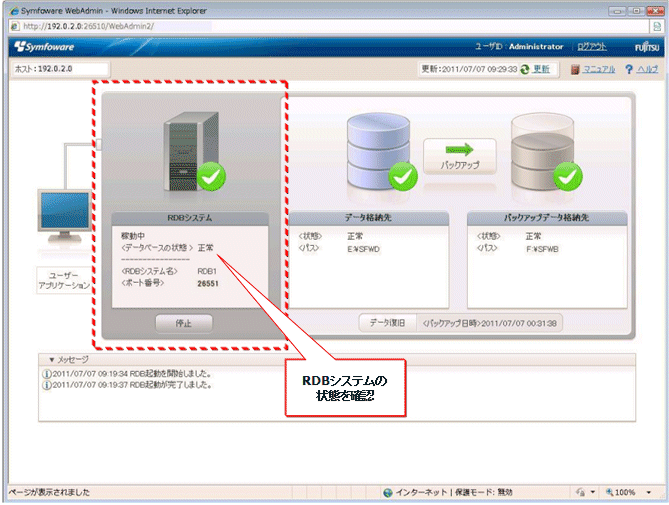Screen dimensions: 669x505
Task: Open the ヘルプ link
Action: 647,69
